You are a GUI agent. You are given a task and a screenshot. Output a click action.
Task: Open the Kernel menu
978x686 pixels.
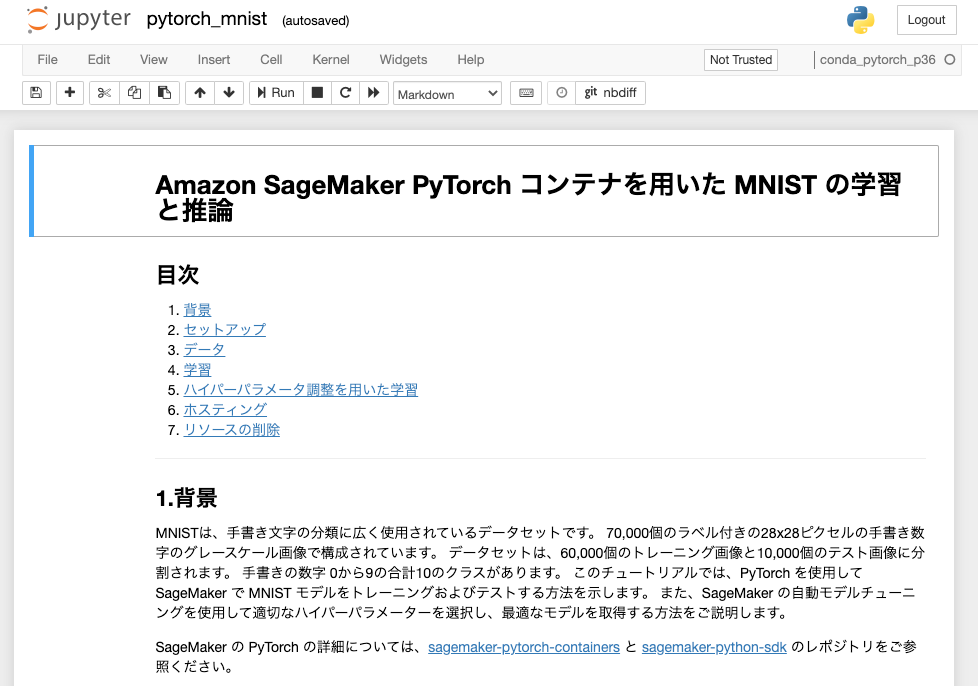pyautogui.click(x=331, y=60)
